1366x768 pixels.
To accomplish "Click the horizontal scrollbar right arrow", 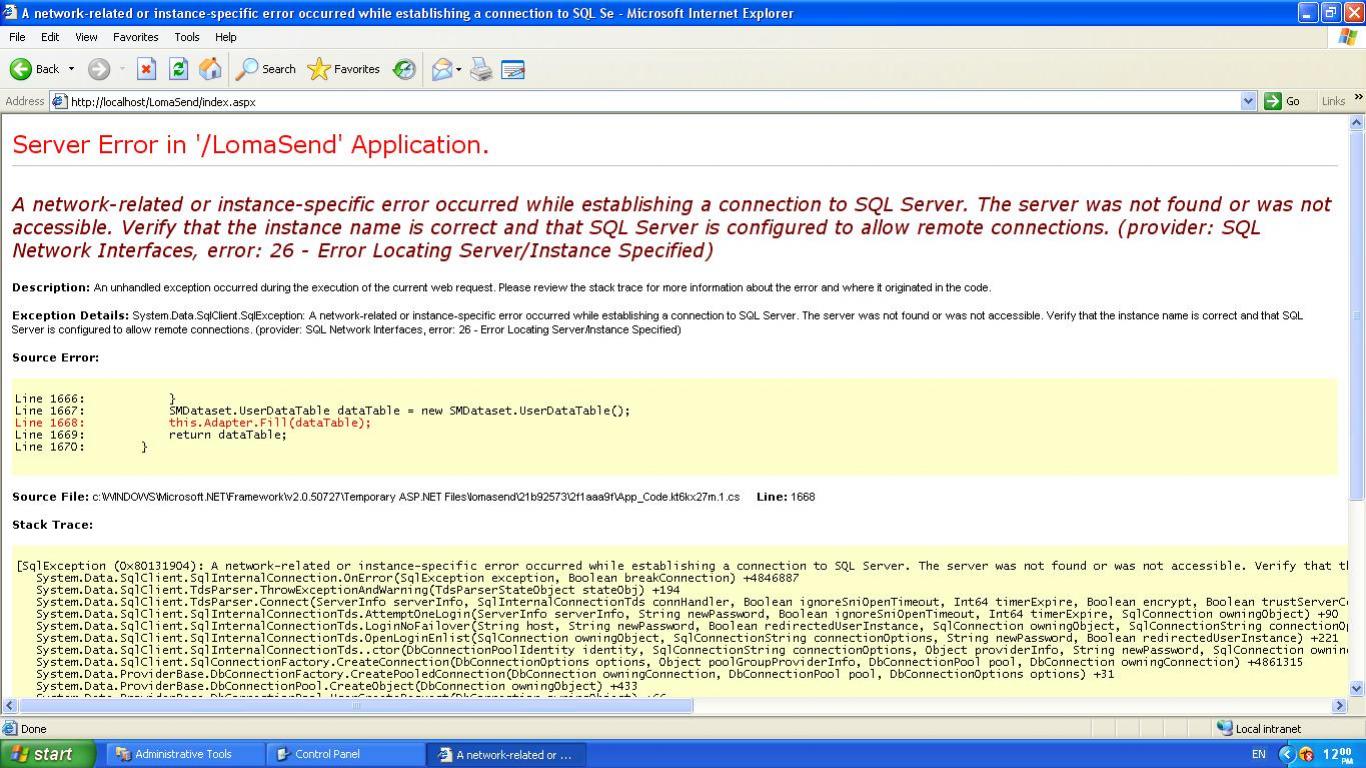I will [1340, 705].
